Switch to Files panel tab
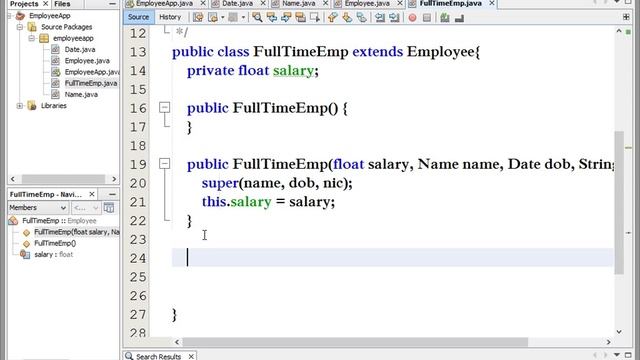This screenshot has height=360, width=640. [x=62, y=4]
